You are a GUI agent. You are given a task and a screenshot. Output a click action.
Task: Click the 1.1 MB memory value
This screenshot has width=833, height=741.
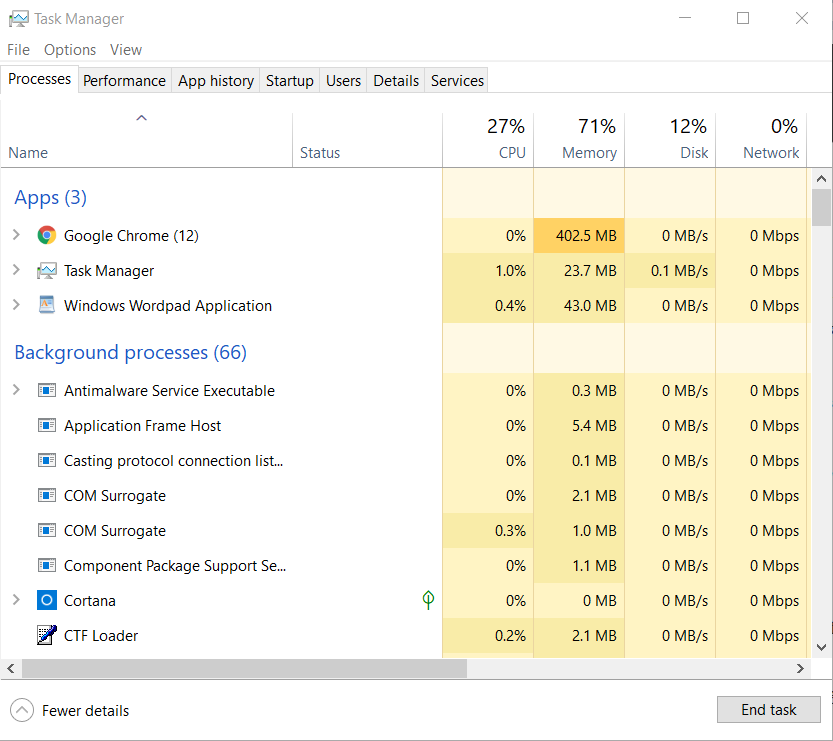594,566
